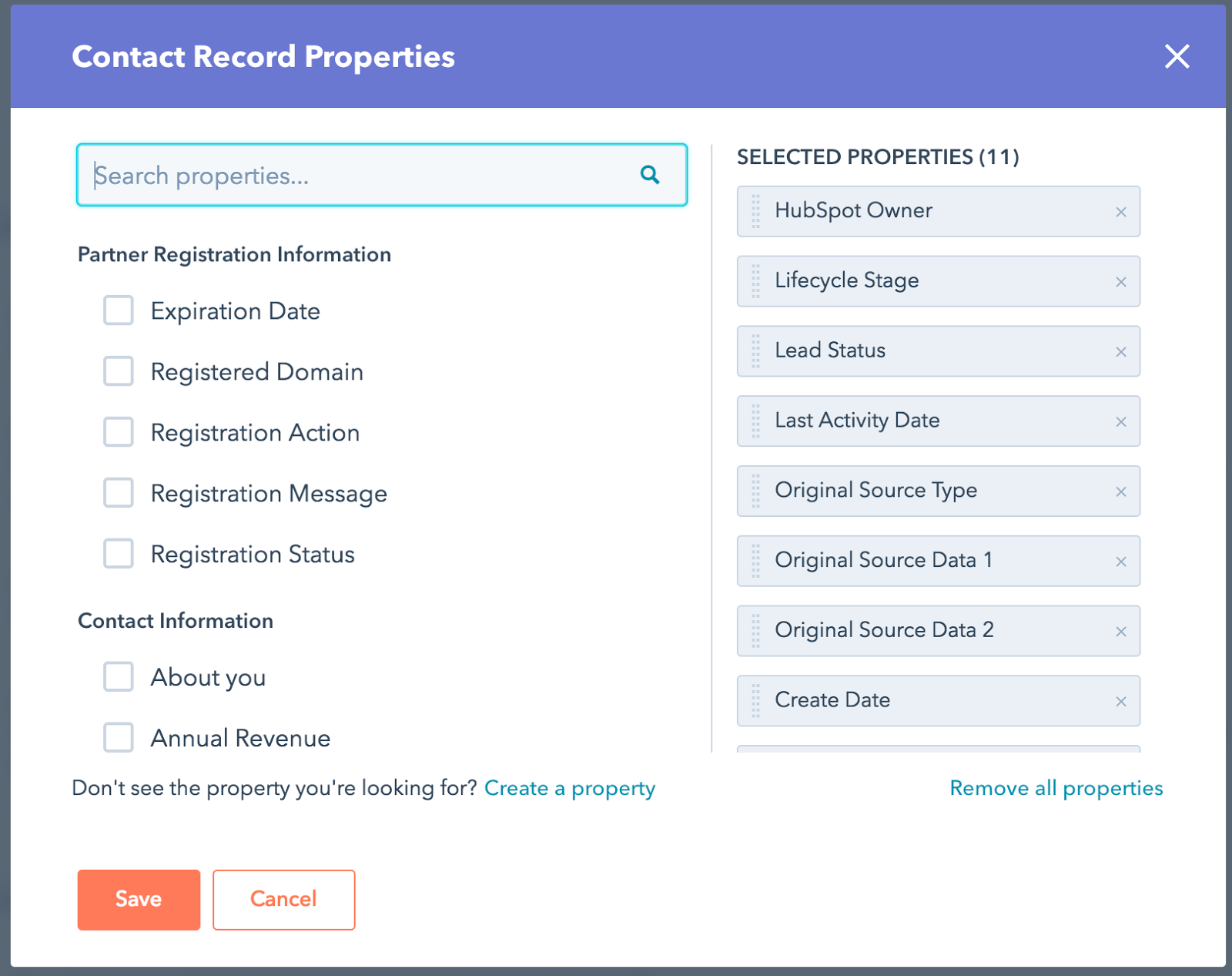Click the Original Source Data 1 label
The width and height of the screenshot is (1232, 976).
[883, 560]
